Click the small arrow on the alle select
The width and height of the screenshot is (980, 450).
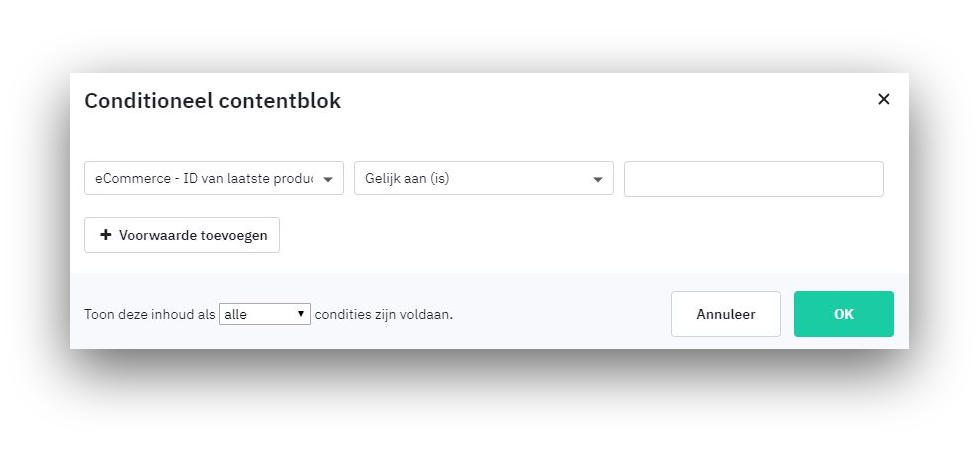pos(301,313)
